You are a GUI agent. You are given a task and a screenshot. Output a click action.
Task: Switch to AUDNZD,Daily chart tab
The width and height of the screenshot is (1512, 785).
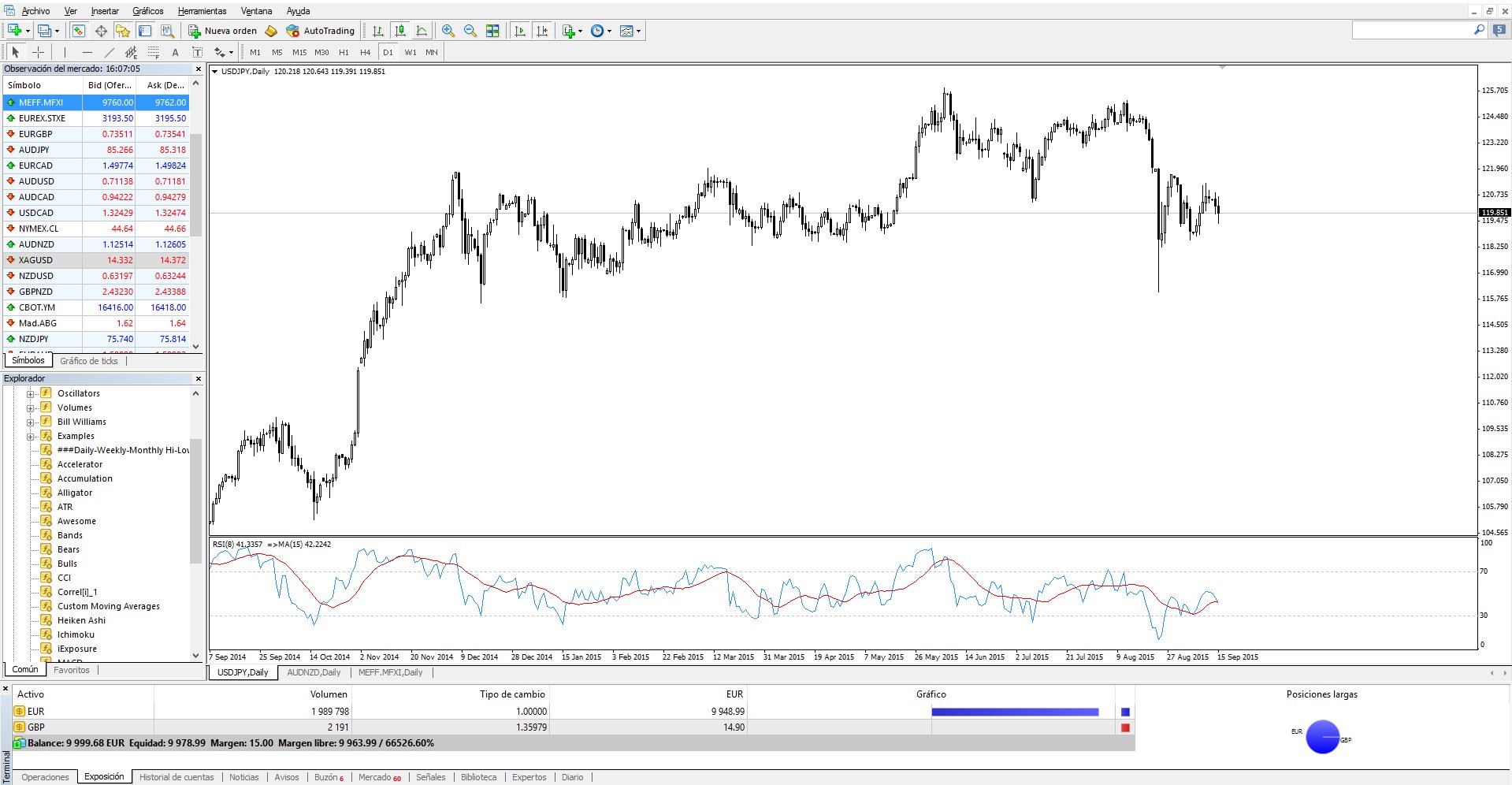coord(314,672)
